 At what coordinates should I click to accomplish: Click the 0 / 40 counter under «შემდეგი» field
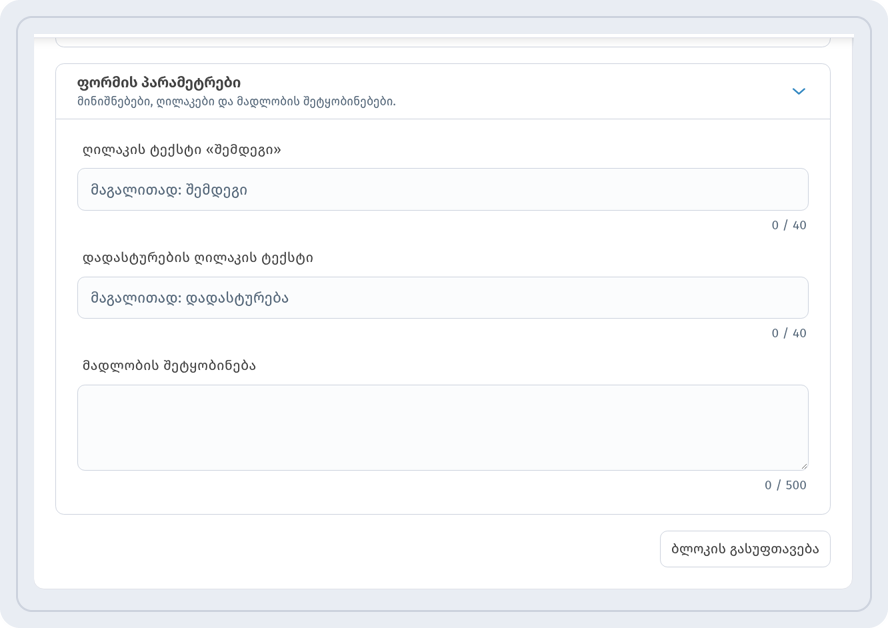[789, 225]
